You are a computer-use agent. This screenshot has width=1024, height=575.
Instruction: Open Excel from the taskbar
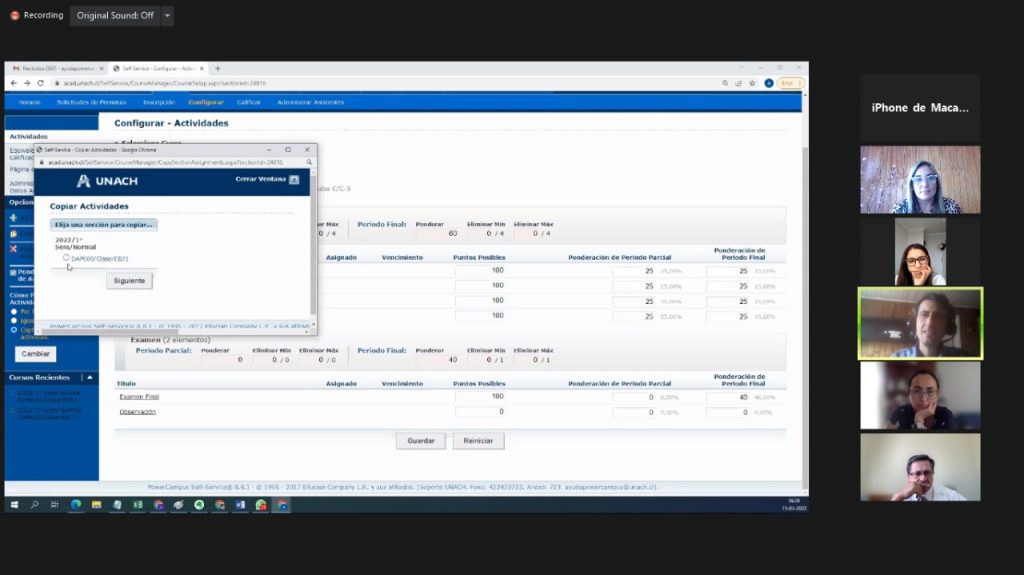point(137,505)
